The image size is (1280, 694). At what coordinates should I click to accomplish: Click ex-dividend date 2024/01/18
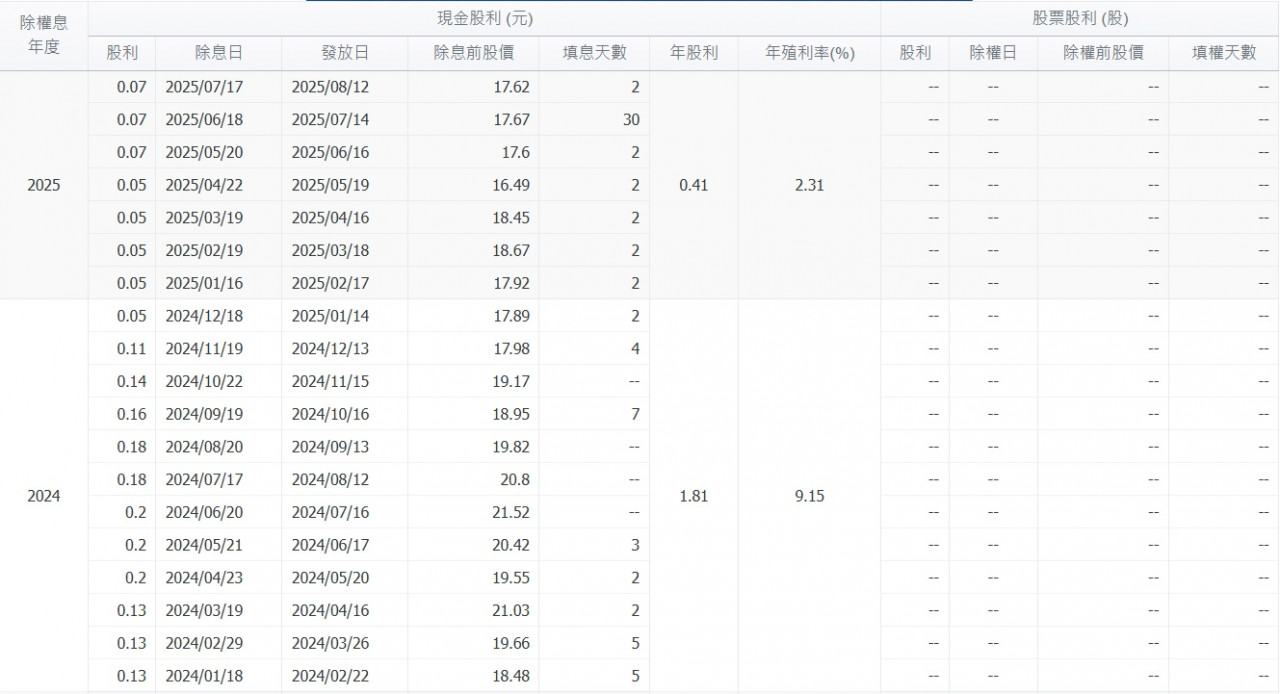point(204,676)
